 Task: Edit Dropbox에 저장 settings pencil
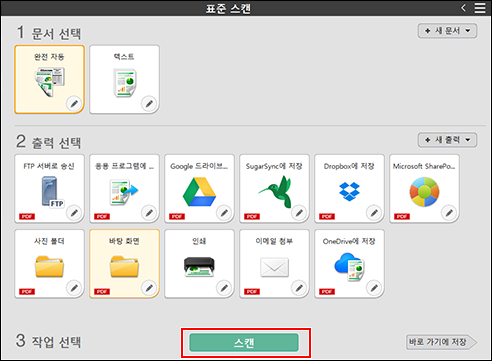[x=374, y=212]
